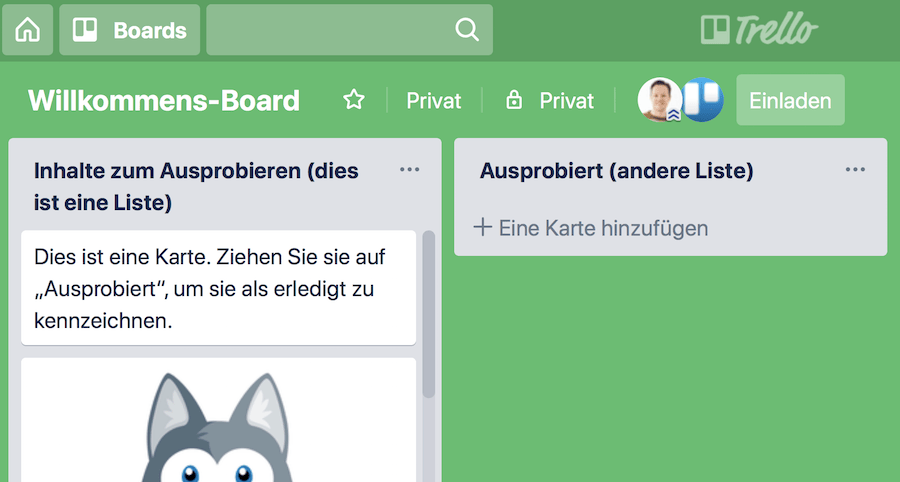Click the Privat team label beside the star

tap(433, 100)
